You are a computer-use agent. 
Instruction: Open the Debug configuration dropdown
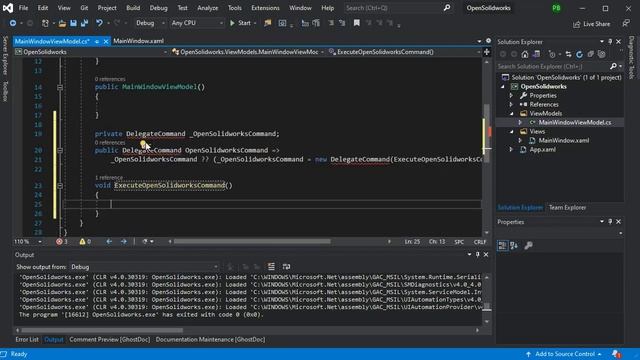(x=150, y=23)
